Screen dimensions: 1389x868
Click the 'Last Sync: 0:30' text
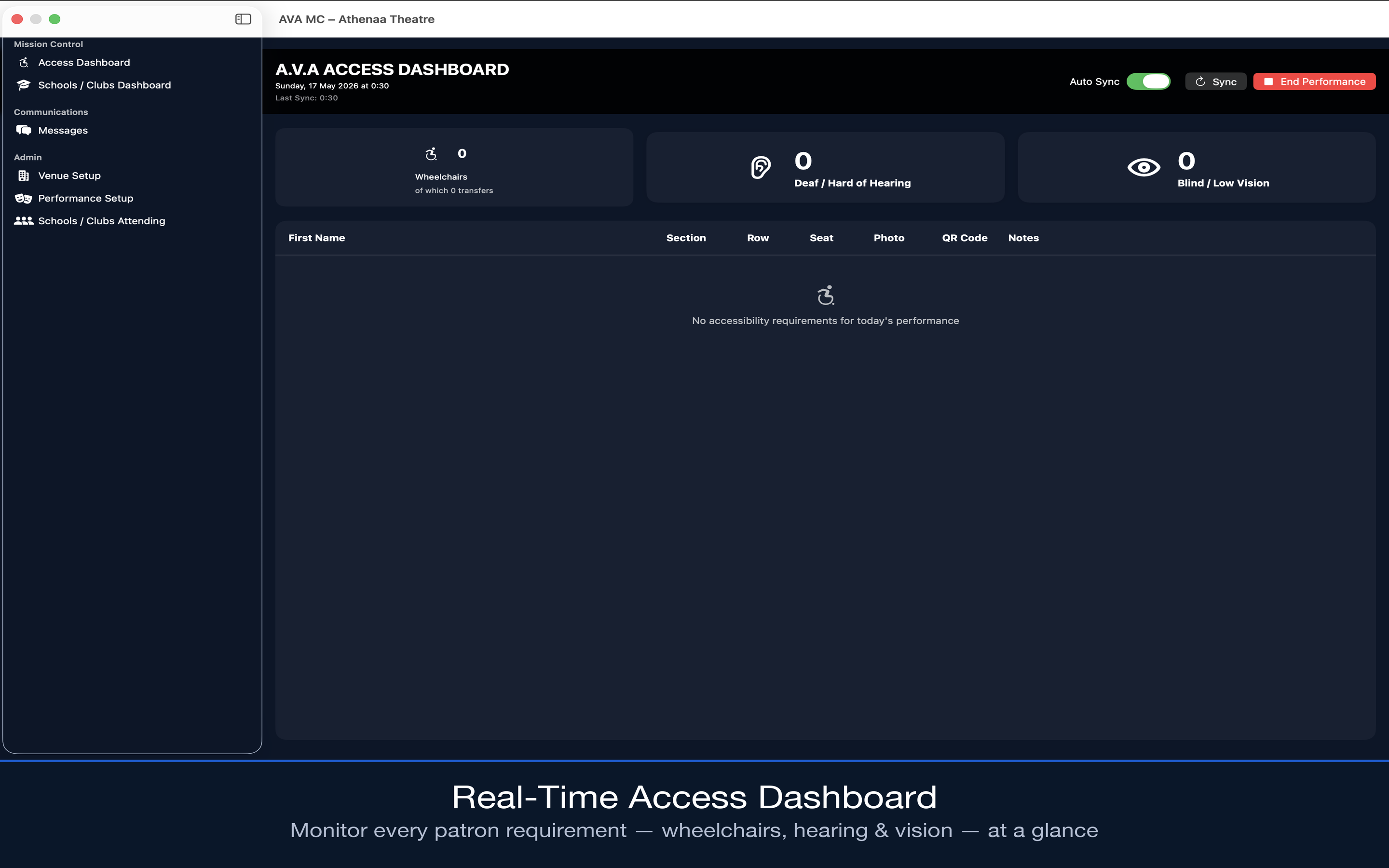click(307, 98)
